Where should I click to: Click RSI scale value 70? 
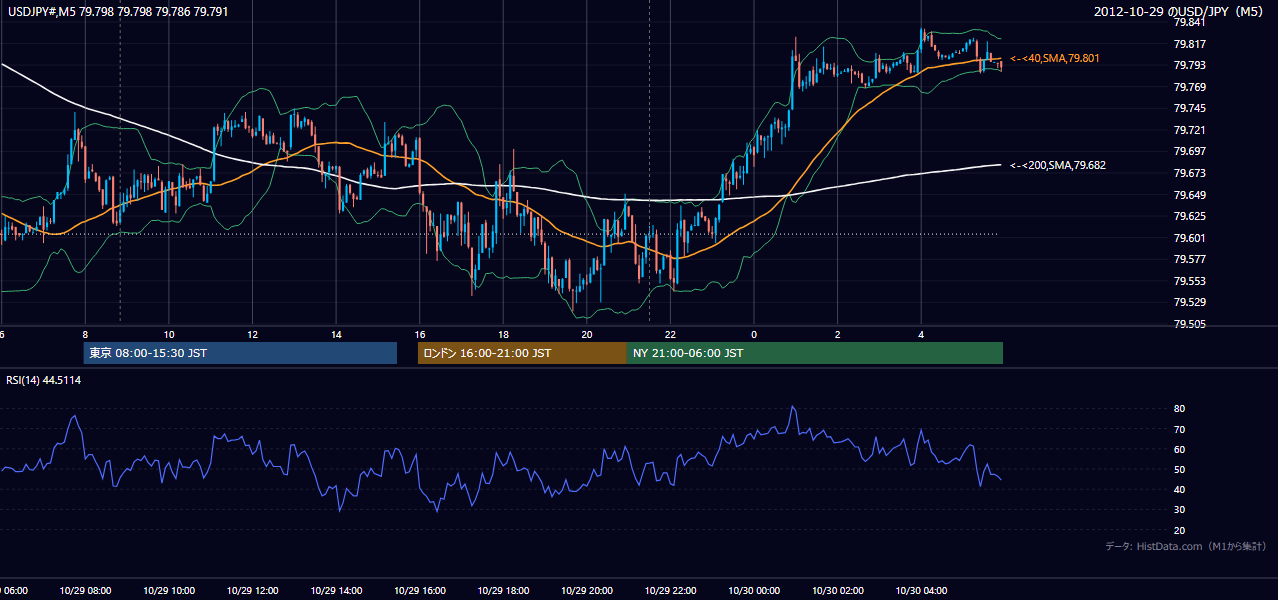1179,429
